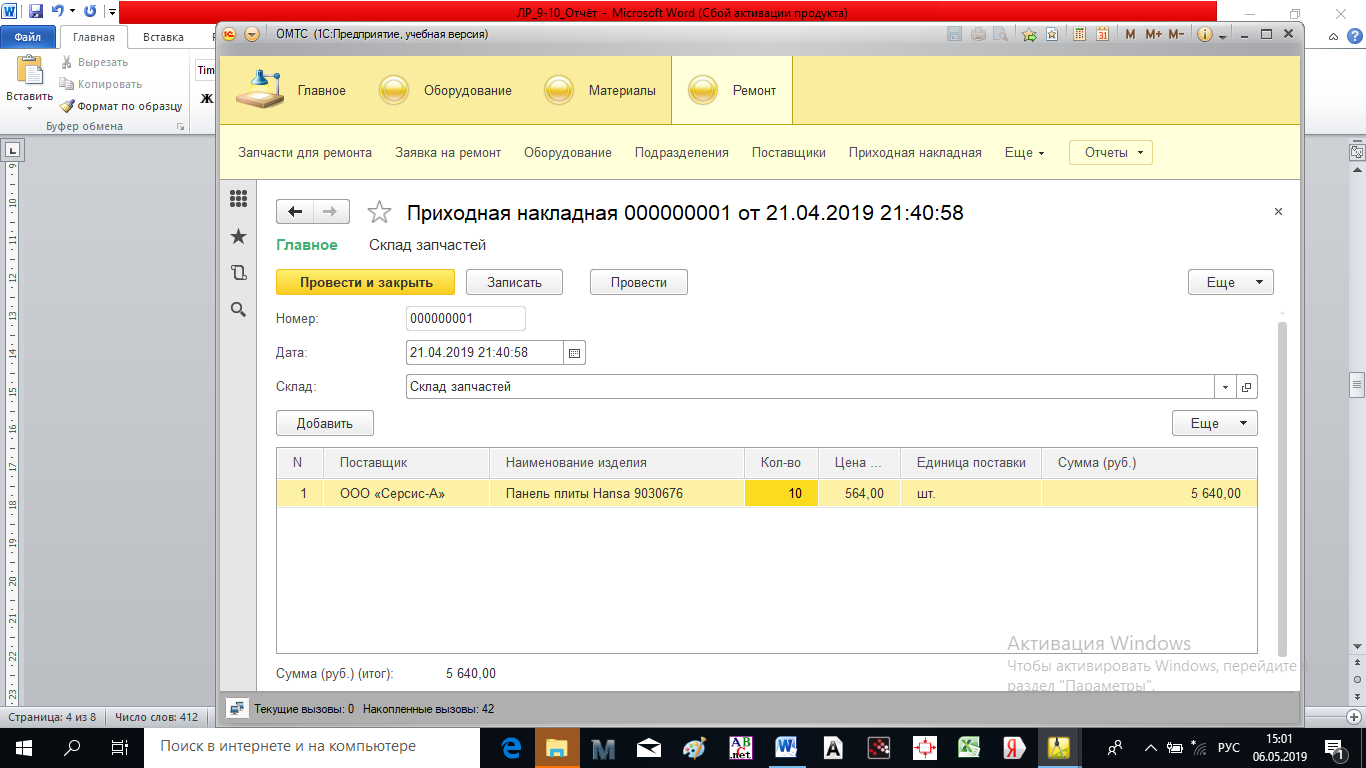Open Microsoft Edge from the taskbar
Viewport: 1366px width, 768px height.
coord(511,746)
